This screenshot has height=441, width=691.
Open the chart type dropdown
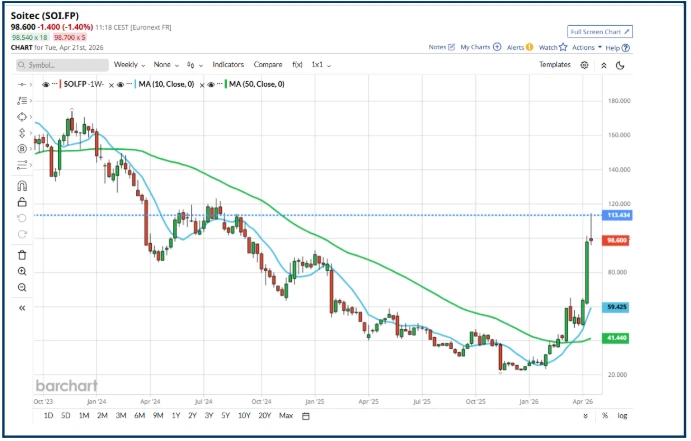194,65
